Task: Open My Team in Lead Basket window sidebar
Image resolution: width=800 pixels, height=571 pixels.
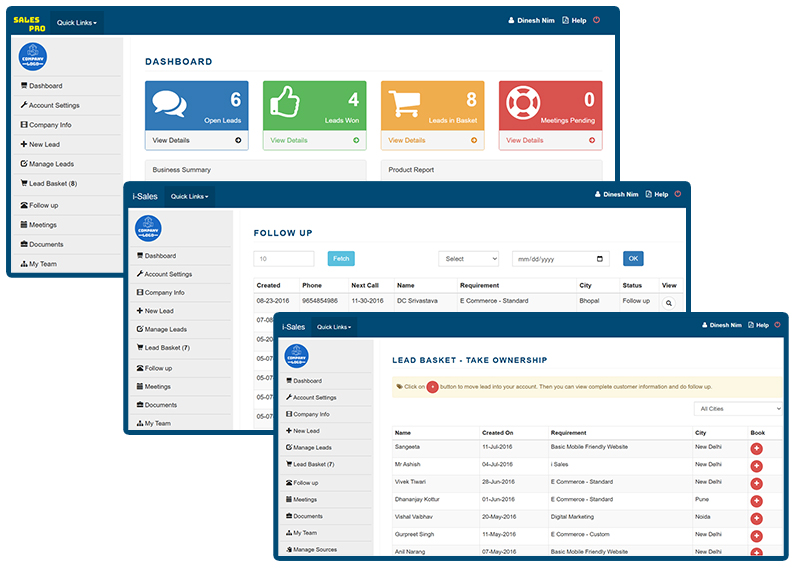Action: pyautogui.click(x=302, y=533)
